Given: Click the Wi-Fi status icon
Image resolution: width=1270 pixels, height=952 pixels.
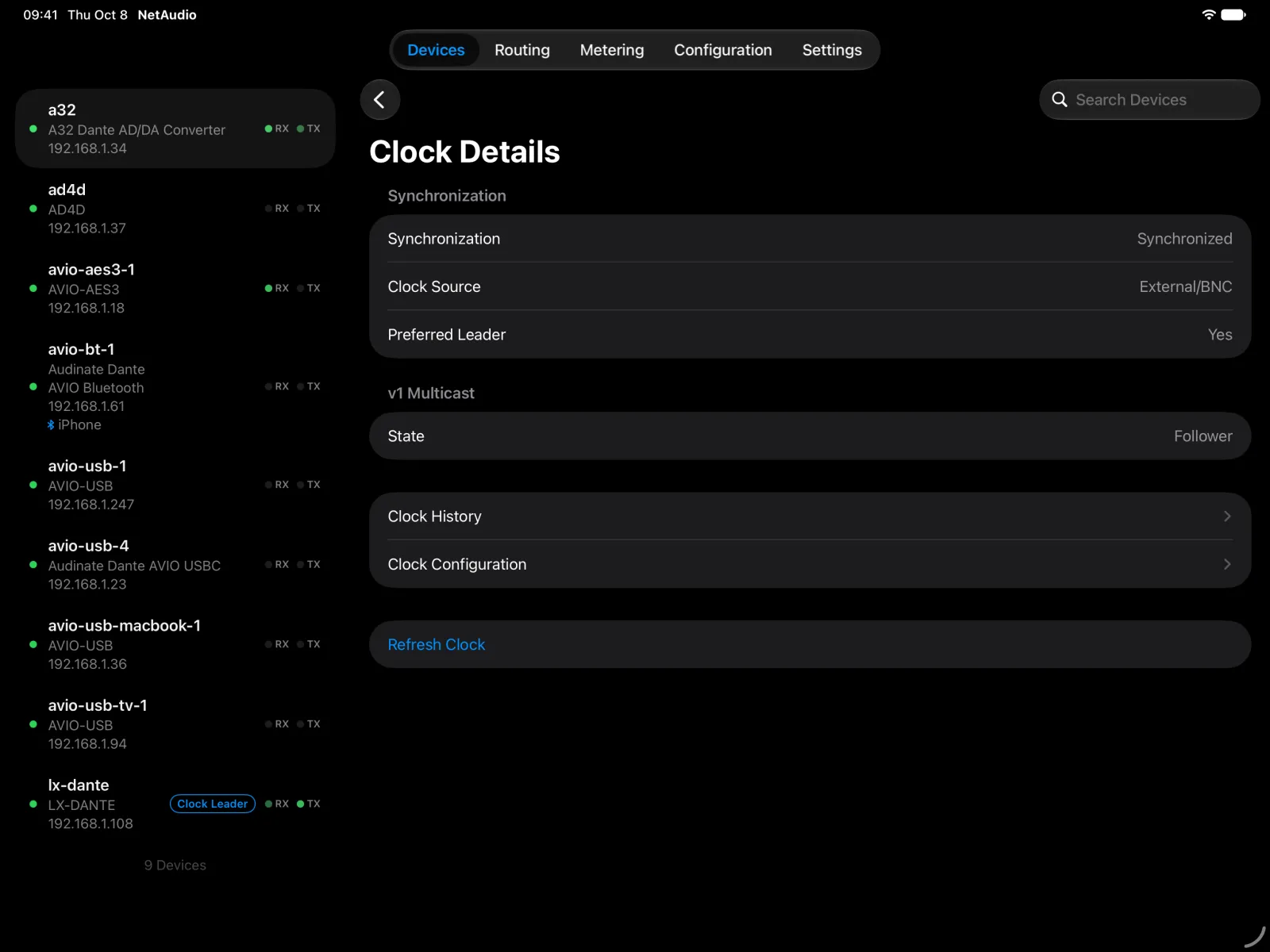Looking at the screenshot, I should point(1208,14).
